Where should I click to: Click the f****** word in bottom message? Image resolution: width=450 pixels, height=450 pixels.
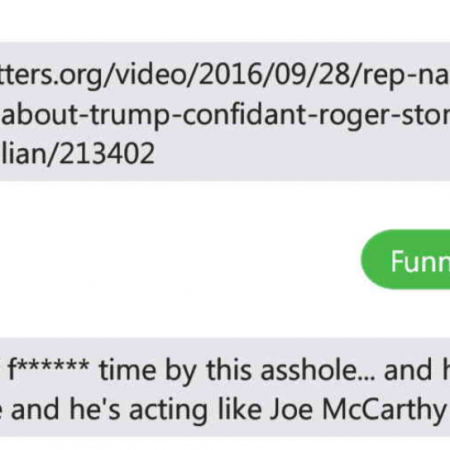[48, 369]
